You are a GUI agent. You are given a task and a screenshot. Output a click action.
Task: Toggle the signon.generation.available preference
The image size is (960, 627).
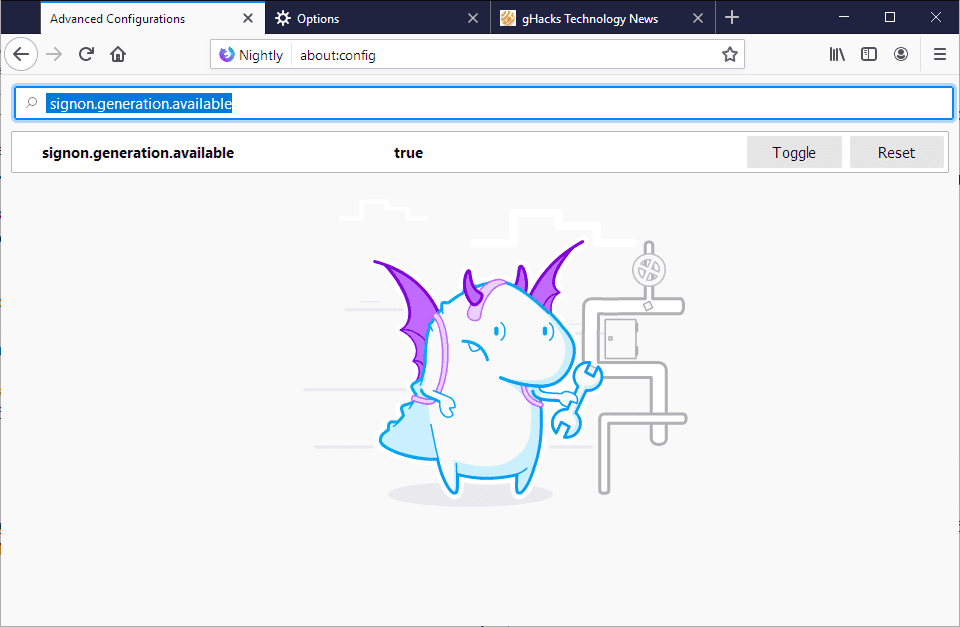point(794,152)
